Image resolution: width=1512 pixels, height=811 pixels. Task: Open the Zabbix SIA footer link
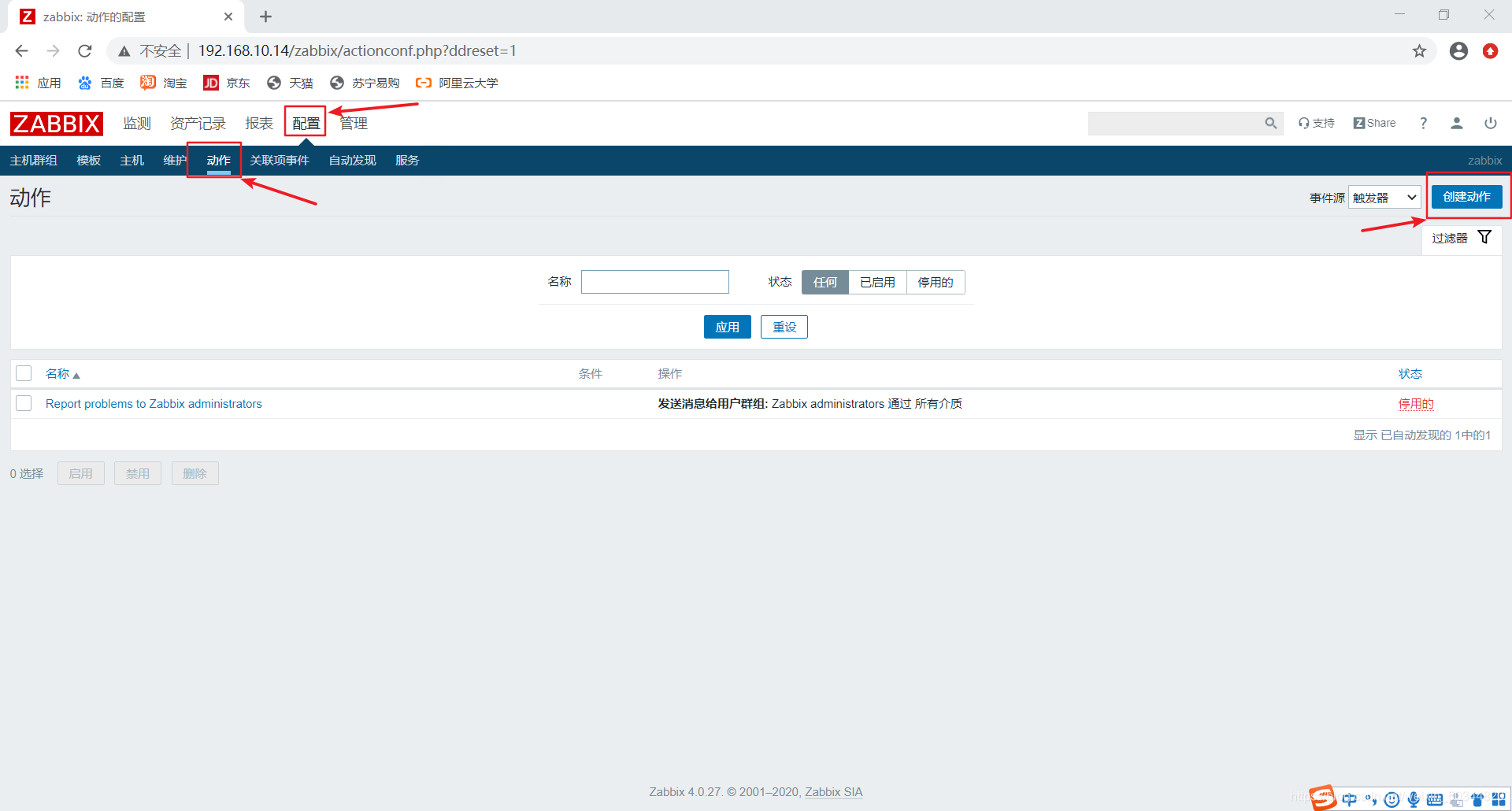tap(833, 792)
